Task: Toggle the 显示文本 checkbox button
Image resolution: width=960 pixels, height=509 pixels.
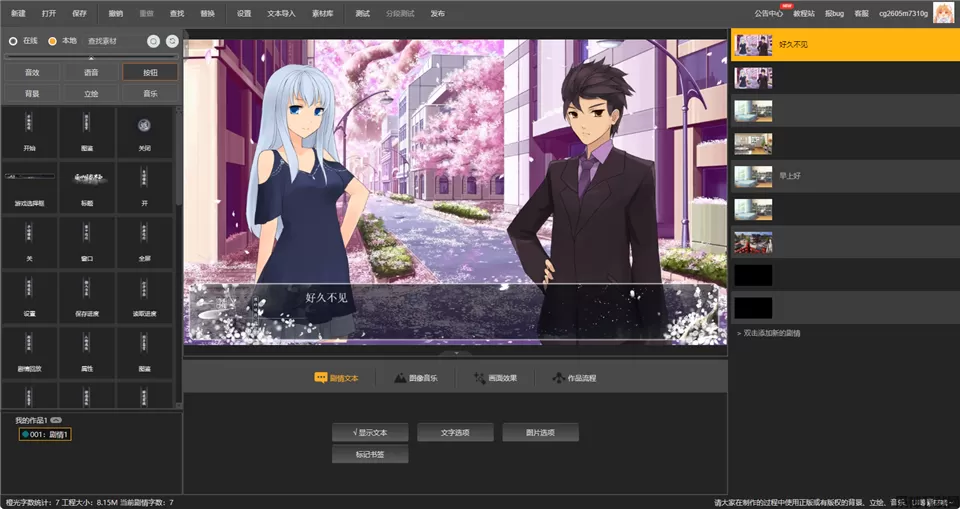Action: click(x=370, y=433)
